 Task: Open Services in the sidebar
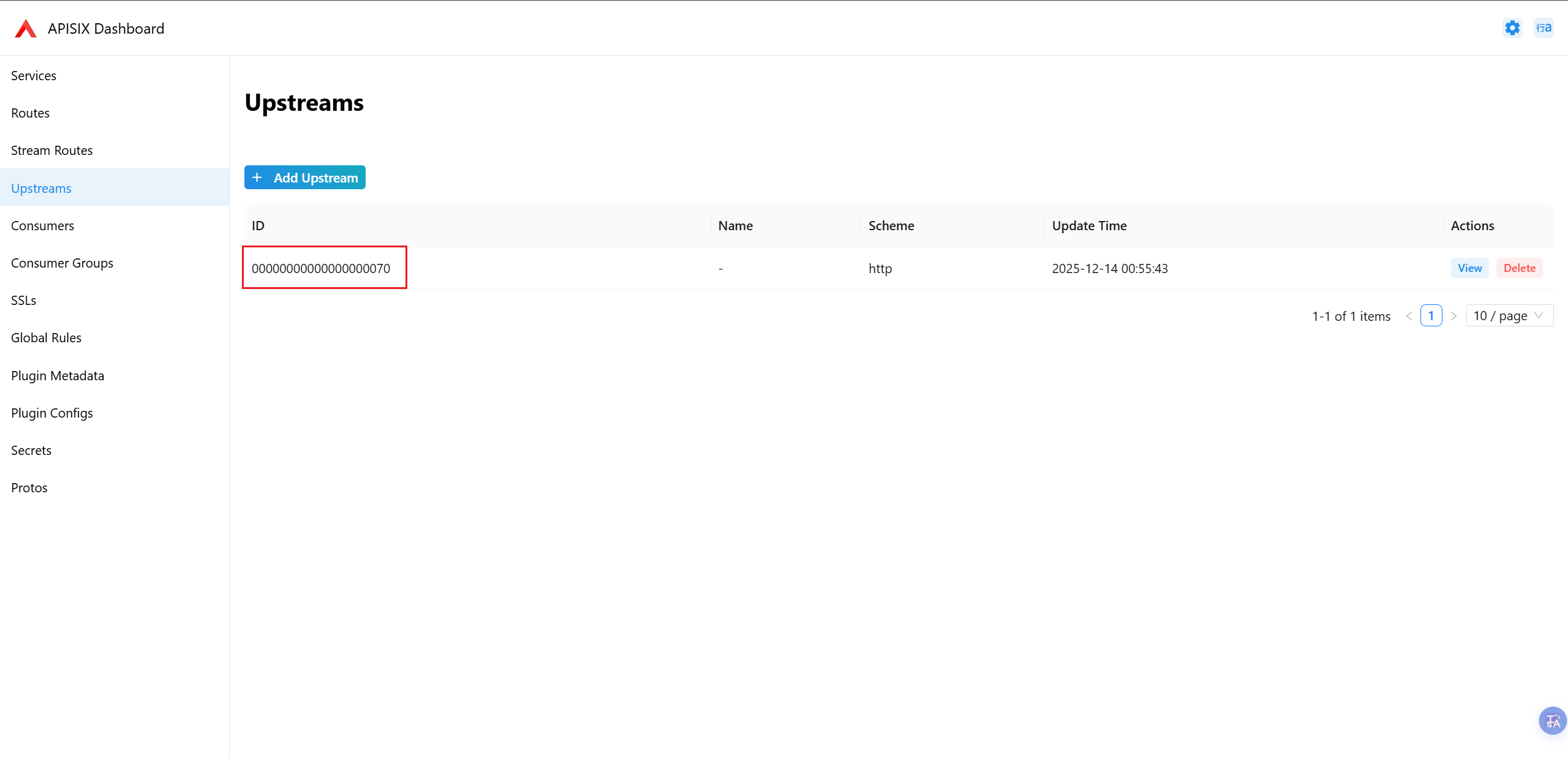pyautogui.click(x=34, y=76)
